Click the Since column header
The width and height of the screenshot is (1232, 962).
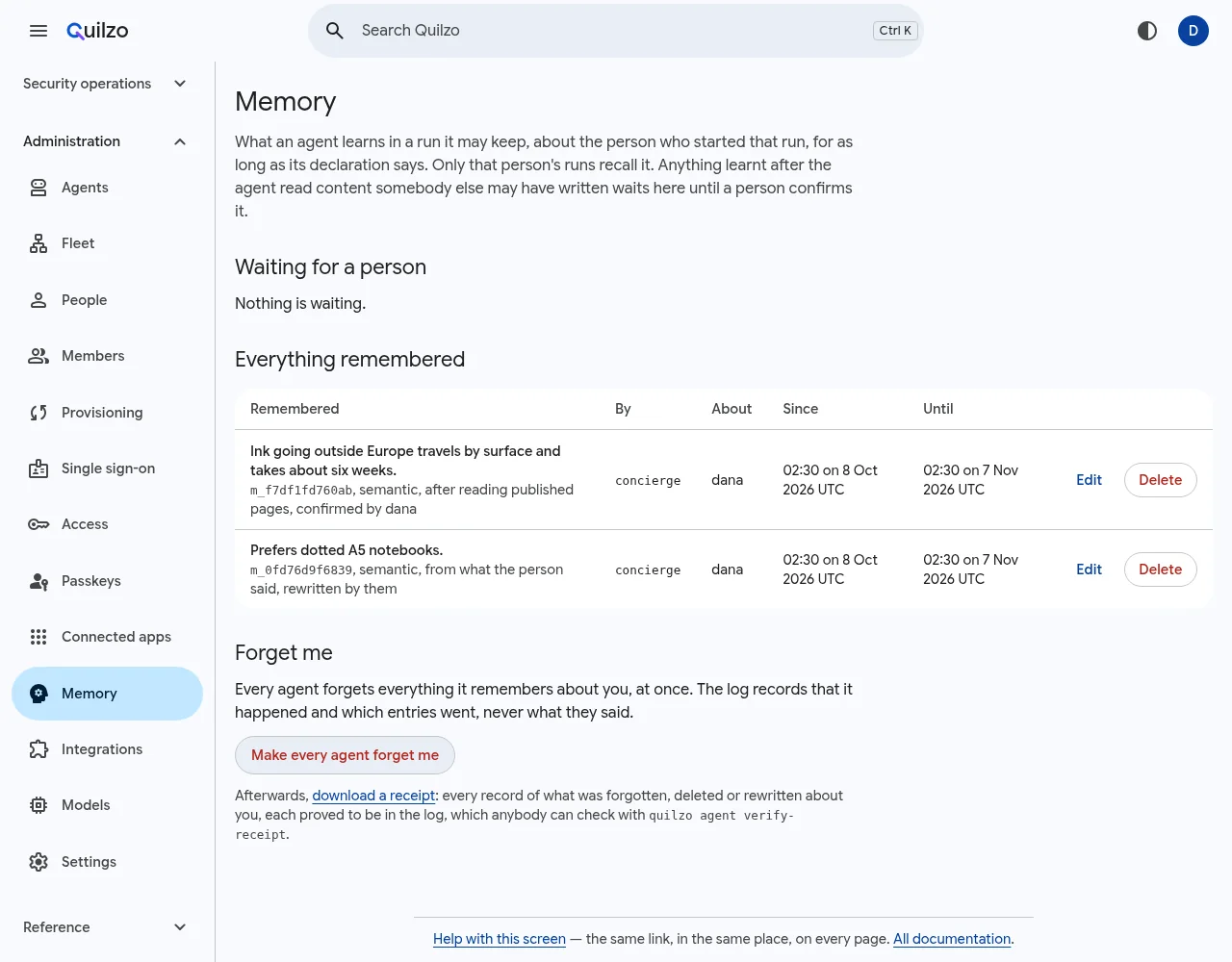[800, 409]
